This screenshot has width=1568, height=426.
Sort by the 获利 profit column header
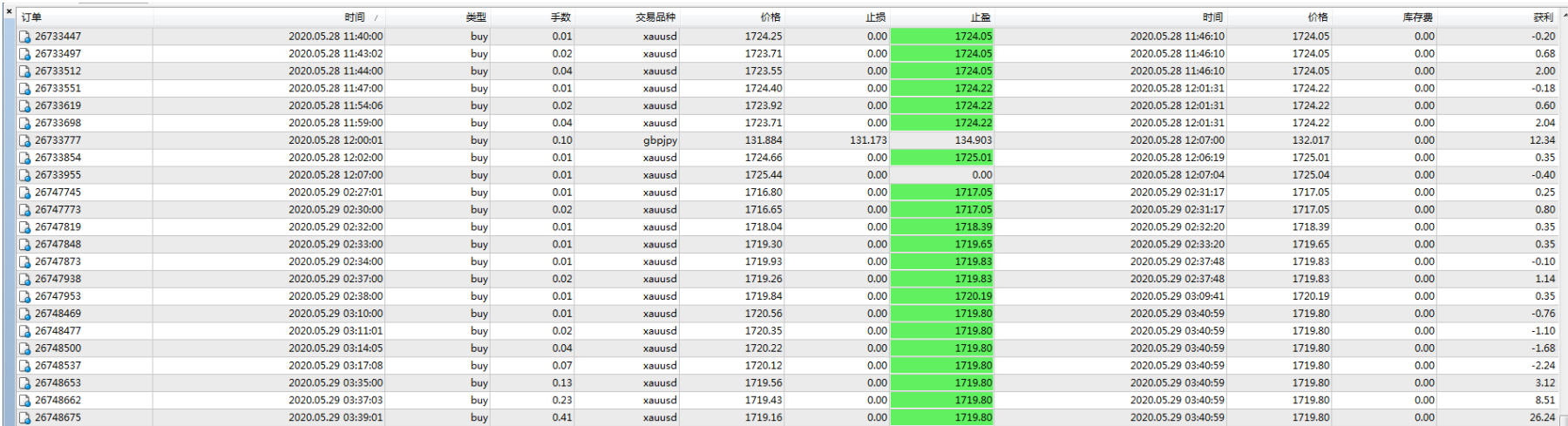pos(1543,17)
